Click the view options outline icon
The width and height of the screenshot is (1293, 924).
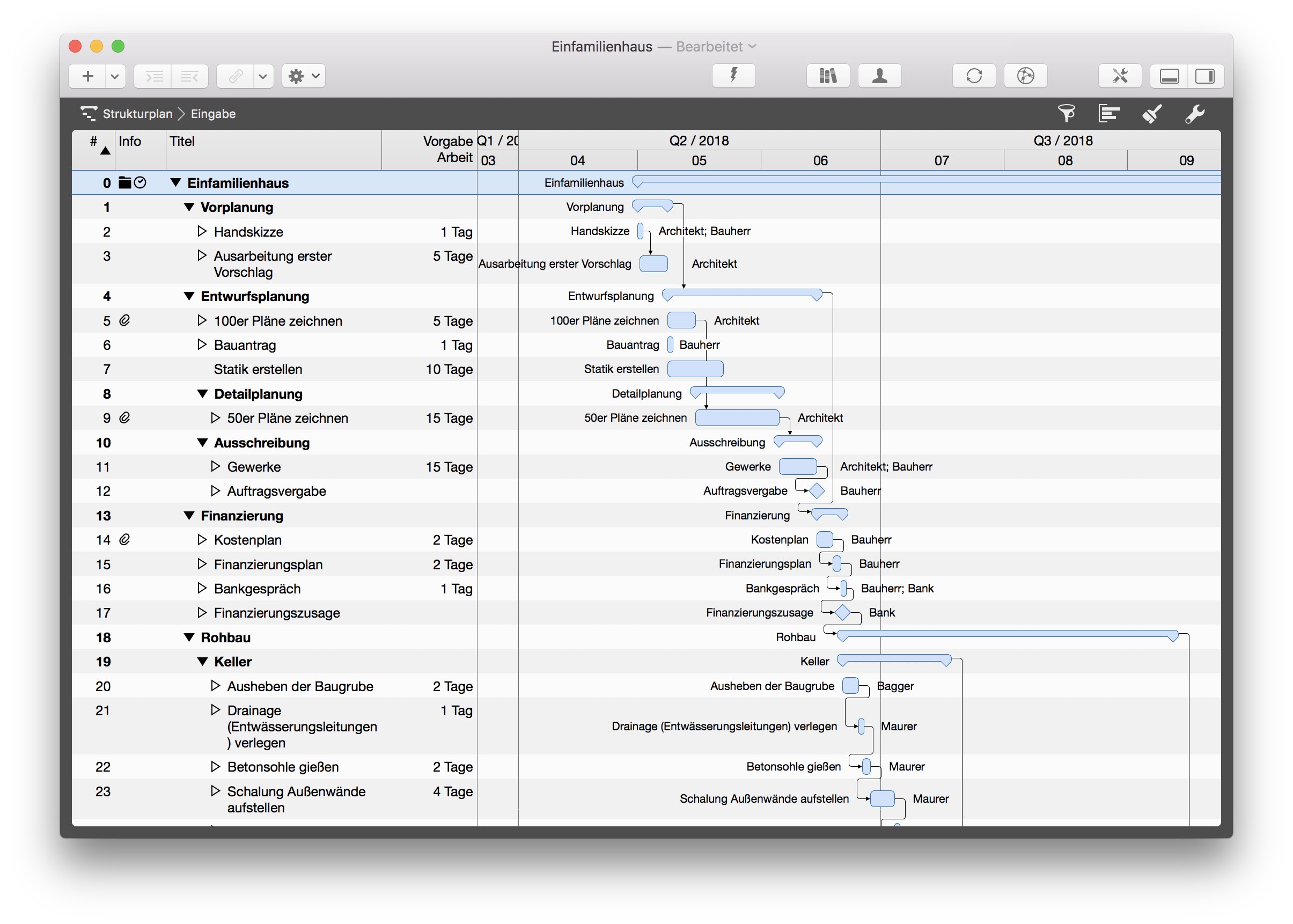(x=1110, y=114)
